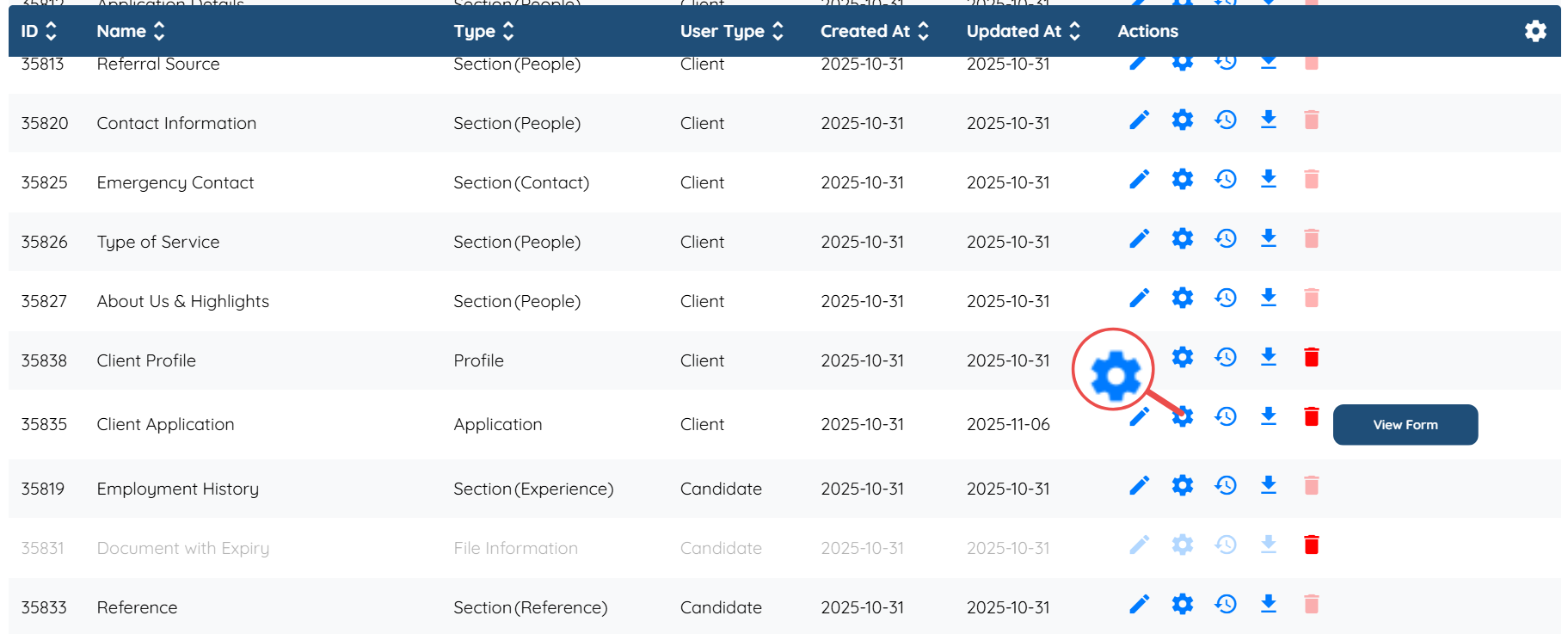Click the edit pencil for Contact Information
The height and width of the screenshot is (634, 1568).
point(1139,120)
